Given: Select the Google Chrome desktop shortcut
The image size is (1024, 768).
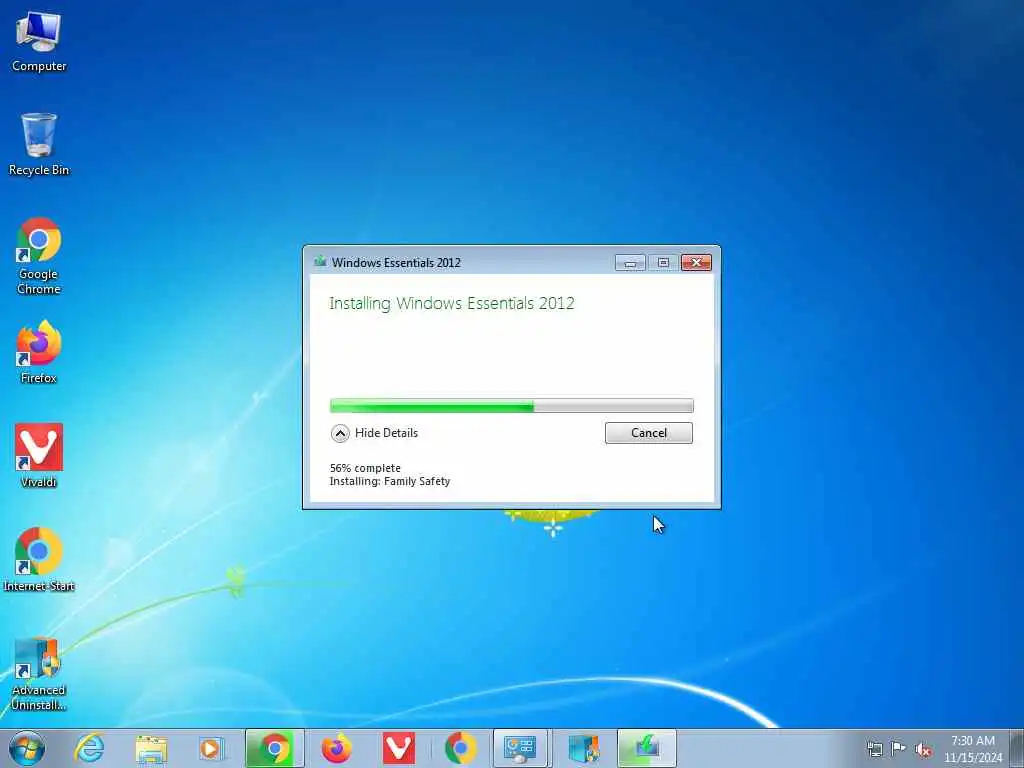Looking at the screenshot, I should point(39,255).
